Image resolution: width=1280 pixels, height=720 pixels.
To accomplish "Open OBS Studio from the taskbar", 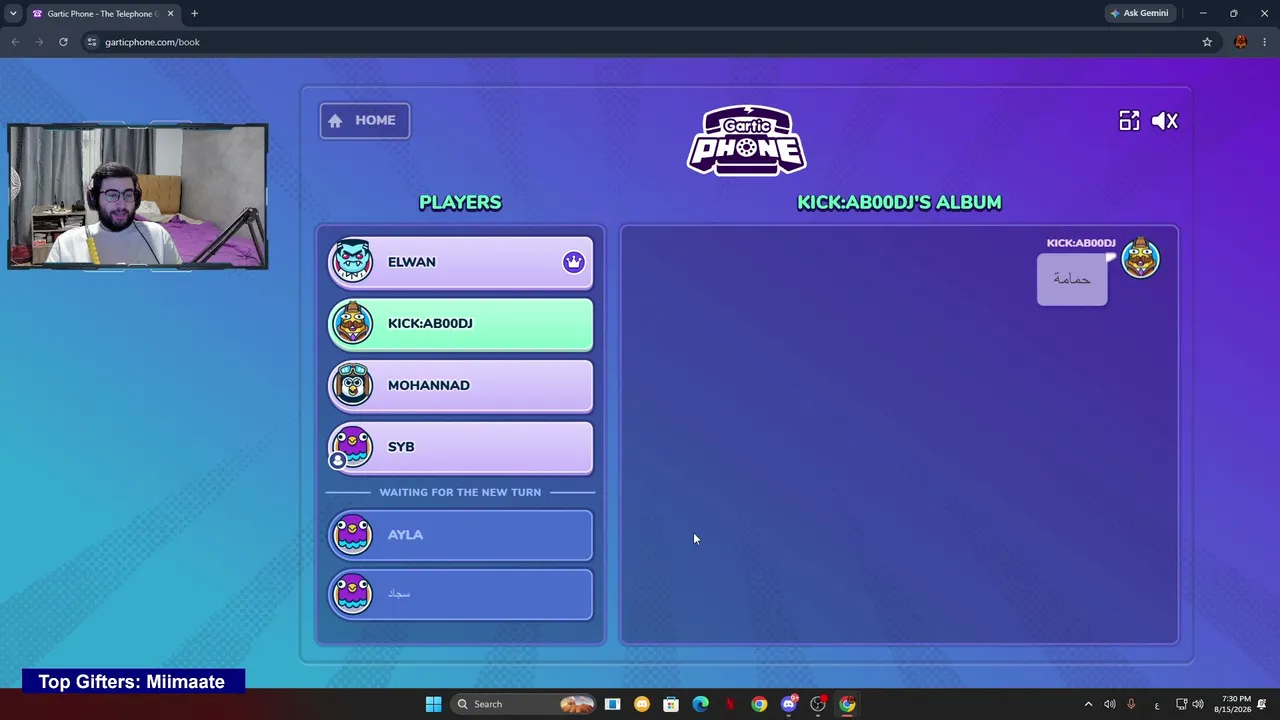I will (x=818, y=704).
